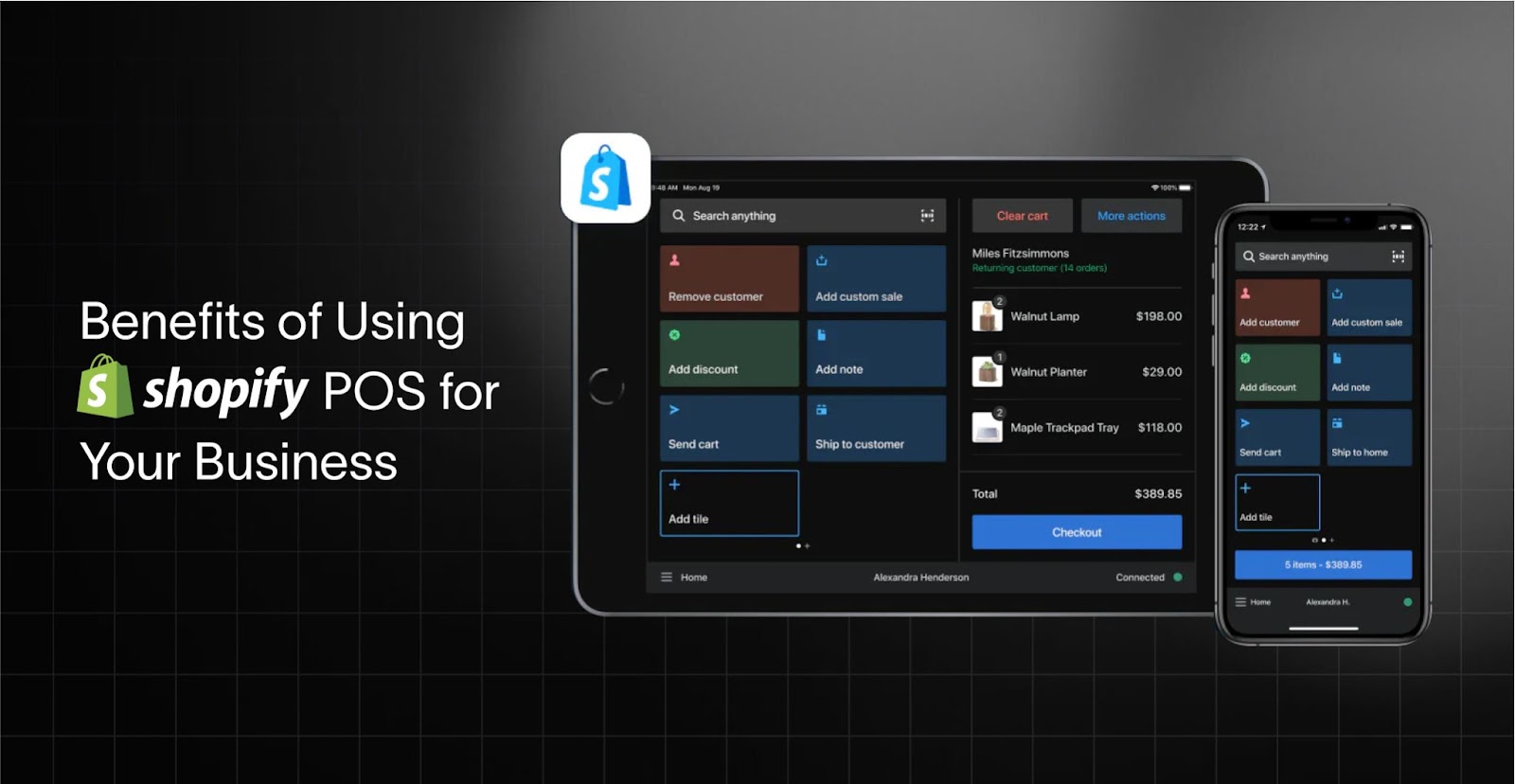Image resolution: width=1515 pixels, height=784 pixels.
Task: Click the tile page indicator dots on phone
Action: (1323, 541)
